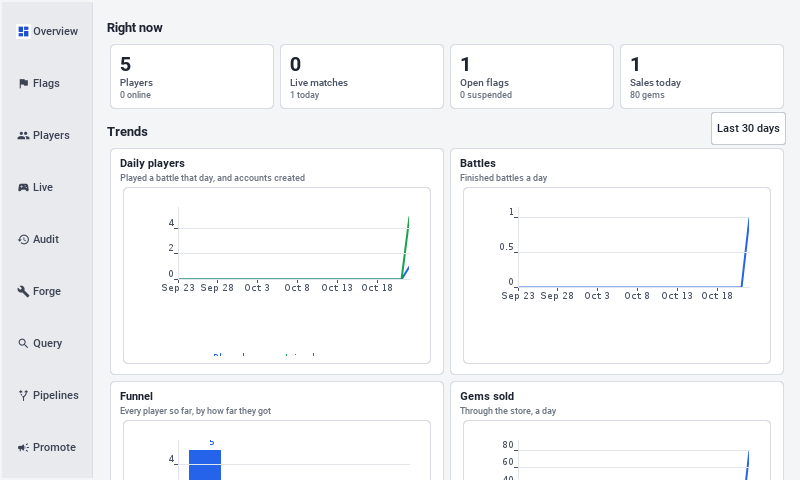The width and height of the screenshot is (800, 480).
Task: Open the Live matches stat card
Action: click(x=362, y=77)
